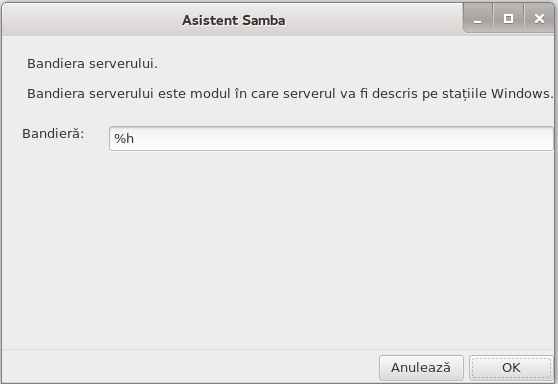This screenshot has height=384, width=558.
Task: Click the 'Bandiera serverului.' heading text
Action: point(93,64)
